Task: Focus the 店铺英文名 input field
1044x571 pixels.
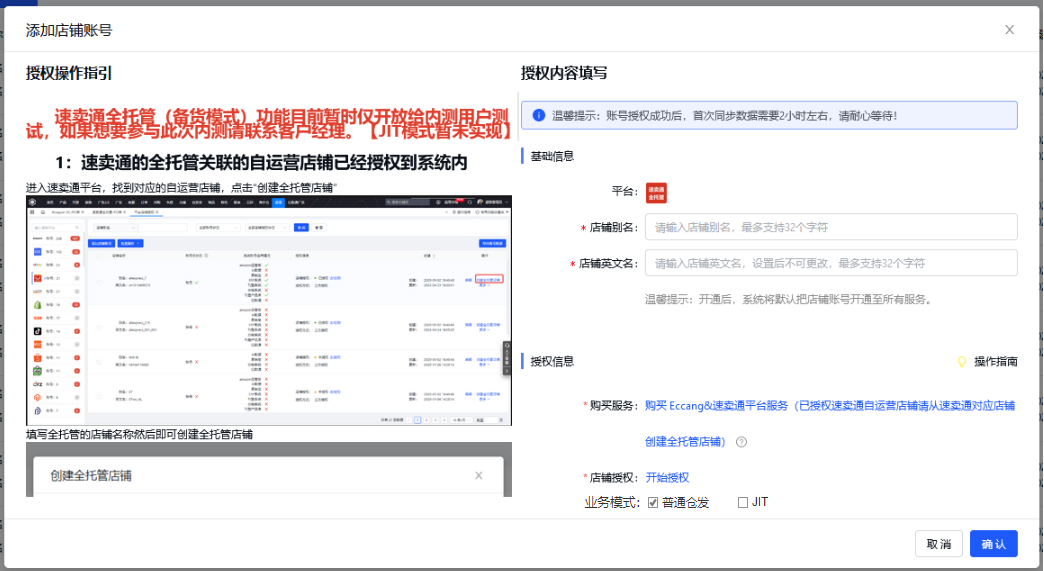Action: 831,263
